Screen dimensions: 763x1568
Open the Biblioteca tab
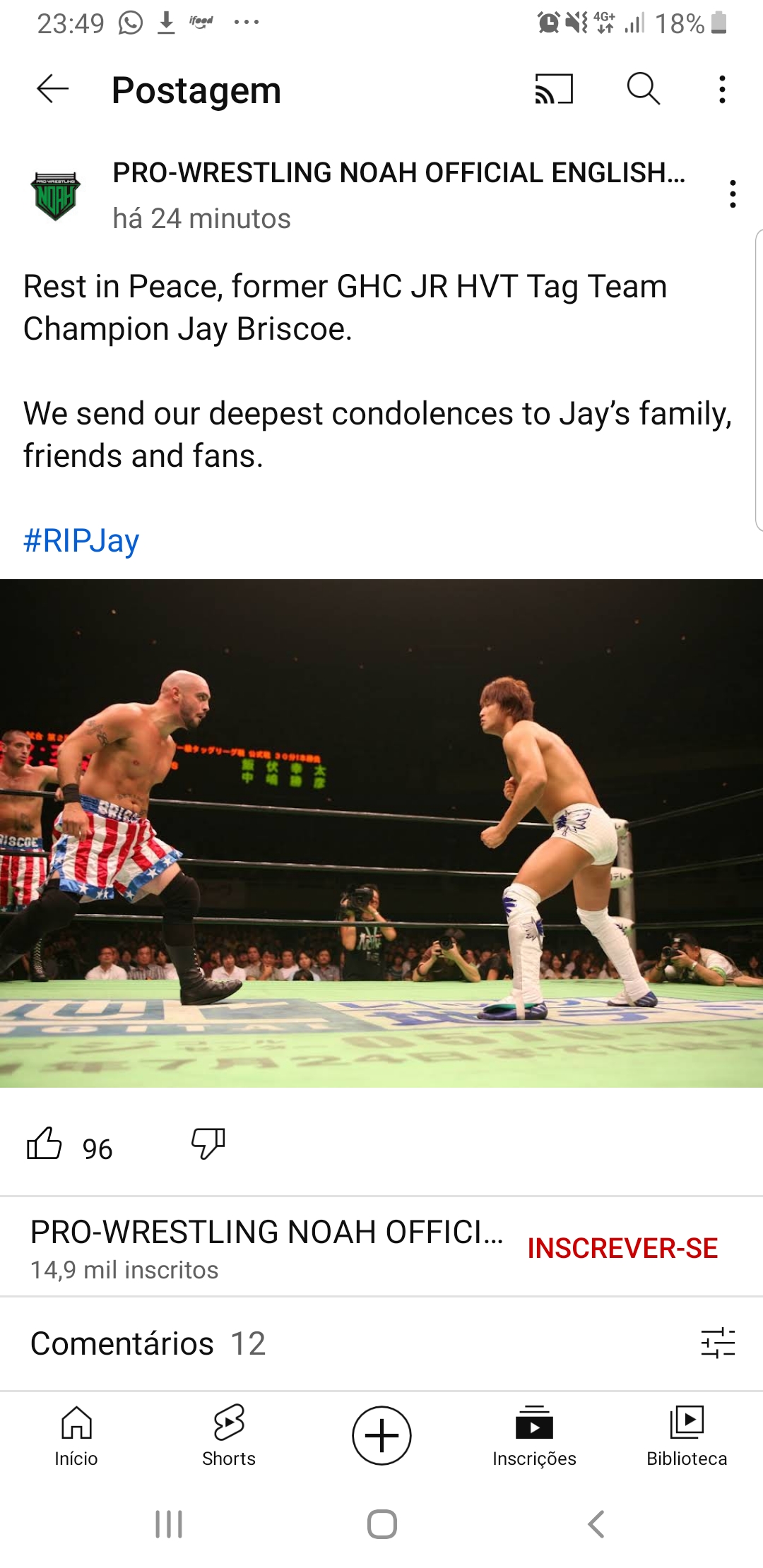pos(687,1436)
